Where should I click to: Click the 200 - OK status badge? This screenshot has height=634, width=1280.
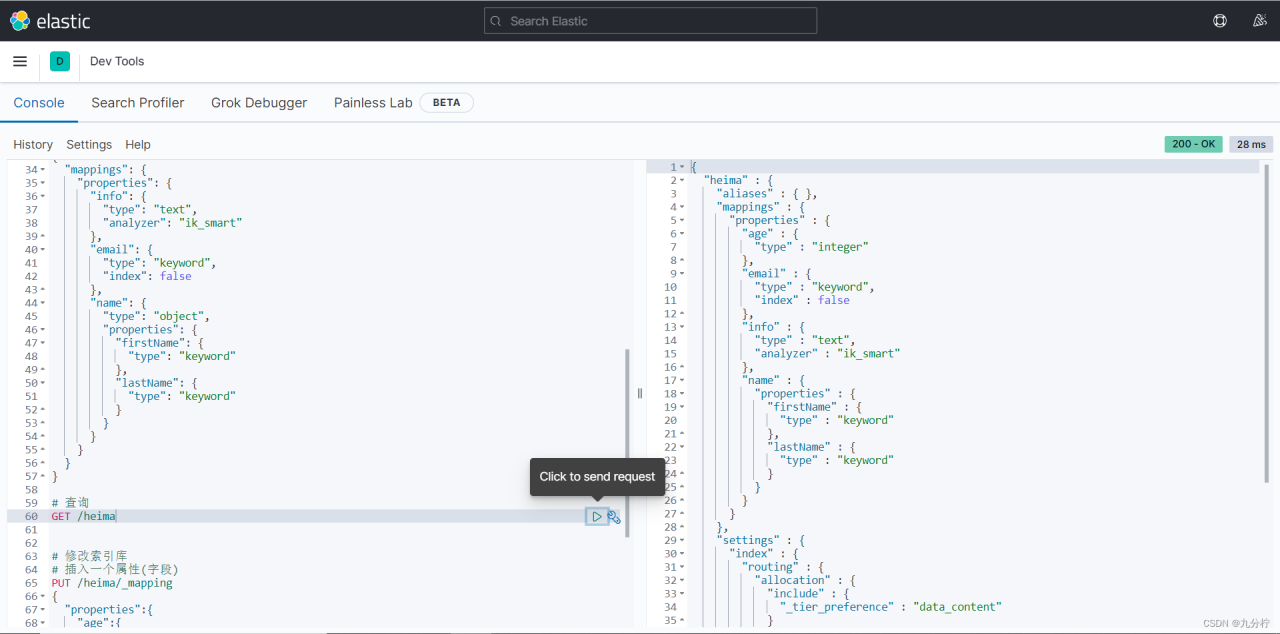point(1194,144)
